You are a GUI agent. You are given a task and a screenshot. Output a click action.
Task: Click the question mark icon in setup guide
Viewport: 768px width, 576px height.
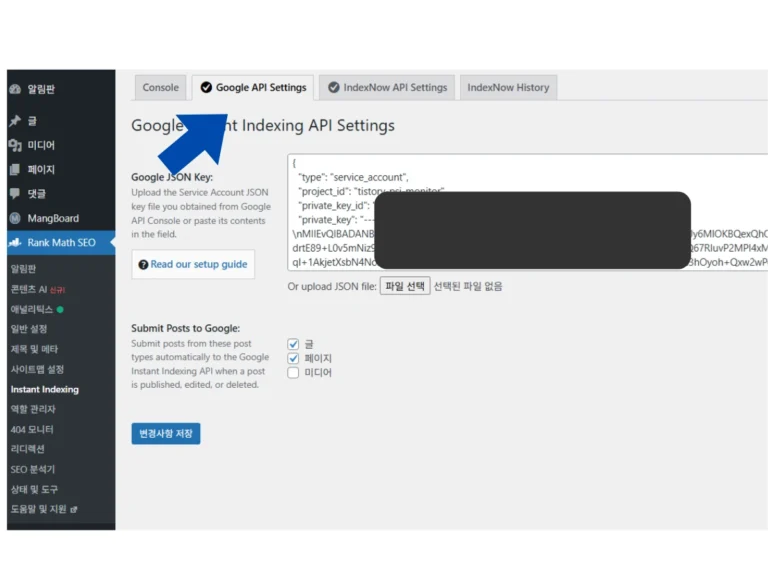[x=143, y=264]
